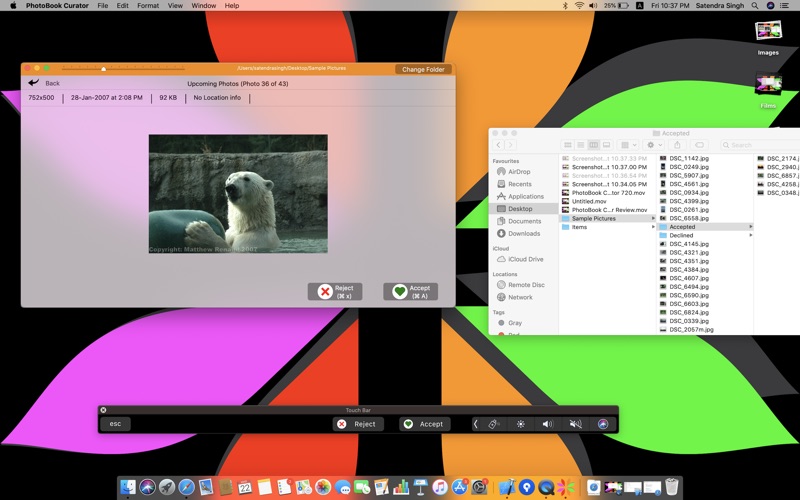Open Finder group-by dropdown
The image size is (800, 500).
point(628,145)
